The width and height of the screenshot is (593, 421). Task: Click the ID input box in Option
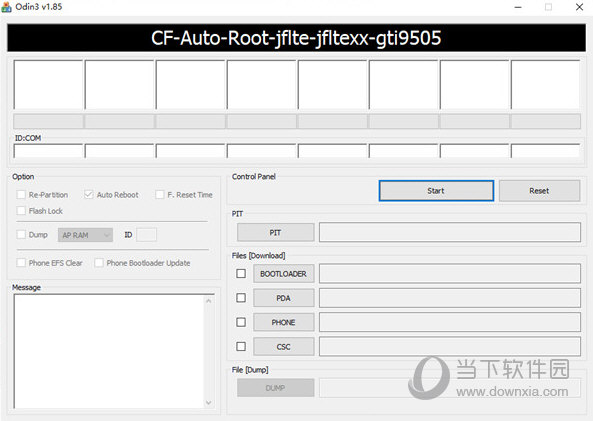point(146,235)
